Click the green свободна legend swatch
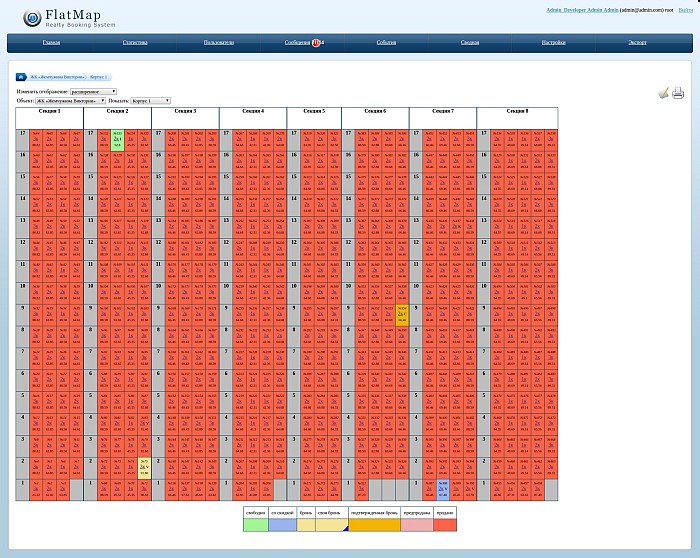The image size is (700, 558). 256,525
